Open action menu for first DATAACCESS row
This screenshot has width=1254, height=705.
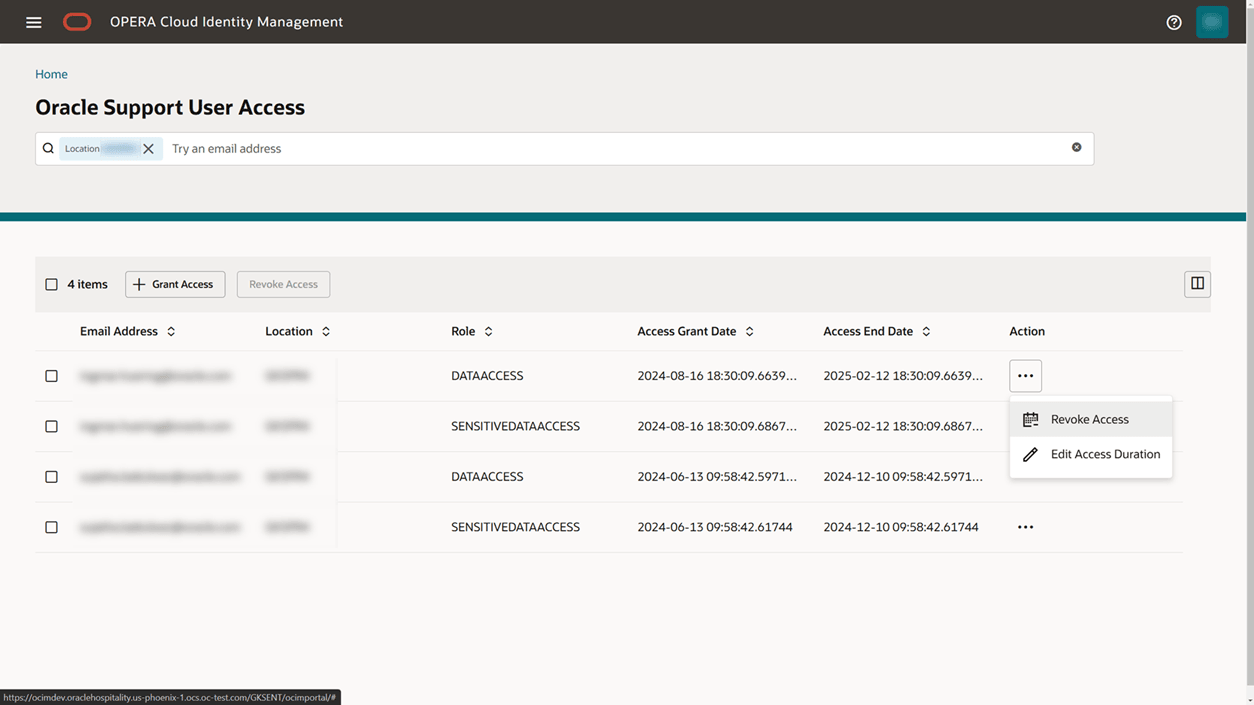(x=1025, y=376)
